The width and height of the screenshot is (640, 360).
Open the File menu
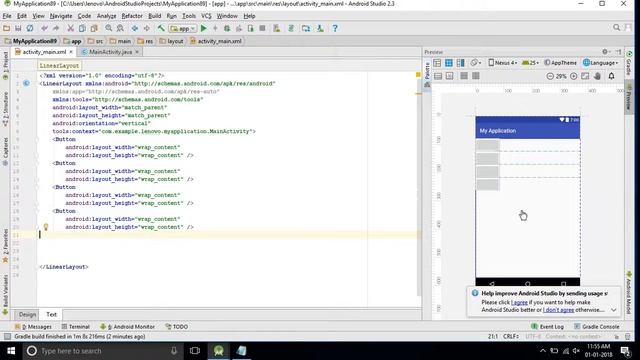[7, 16]
